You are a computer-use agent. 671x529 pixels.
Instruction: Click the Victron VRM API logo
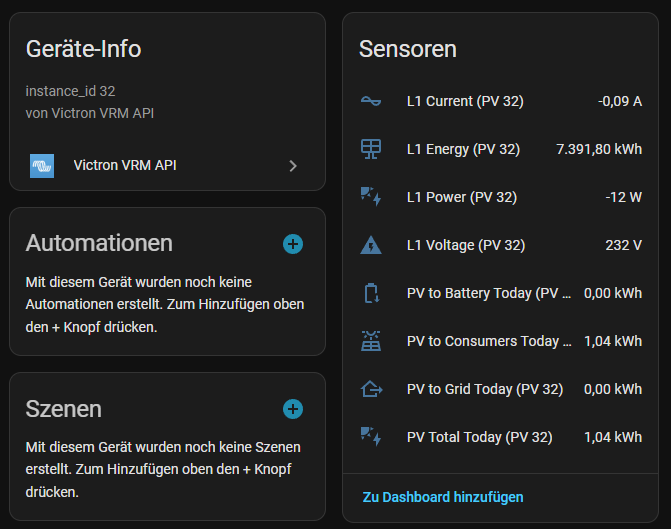(x=42, y=165)
